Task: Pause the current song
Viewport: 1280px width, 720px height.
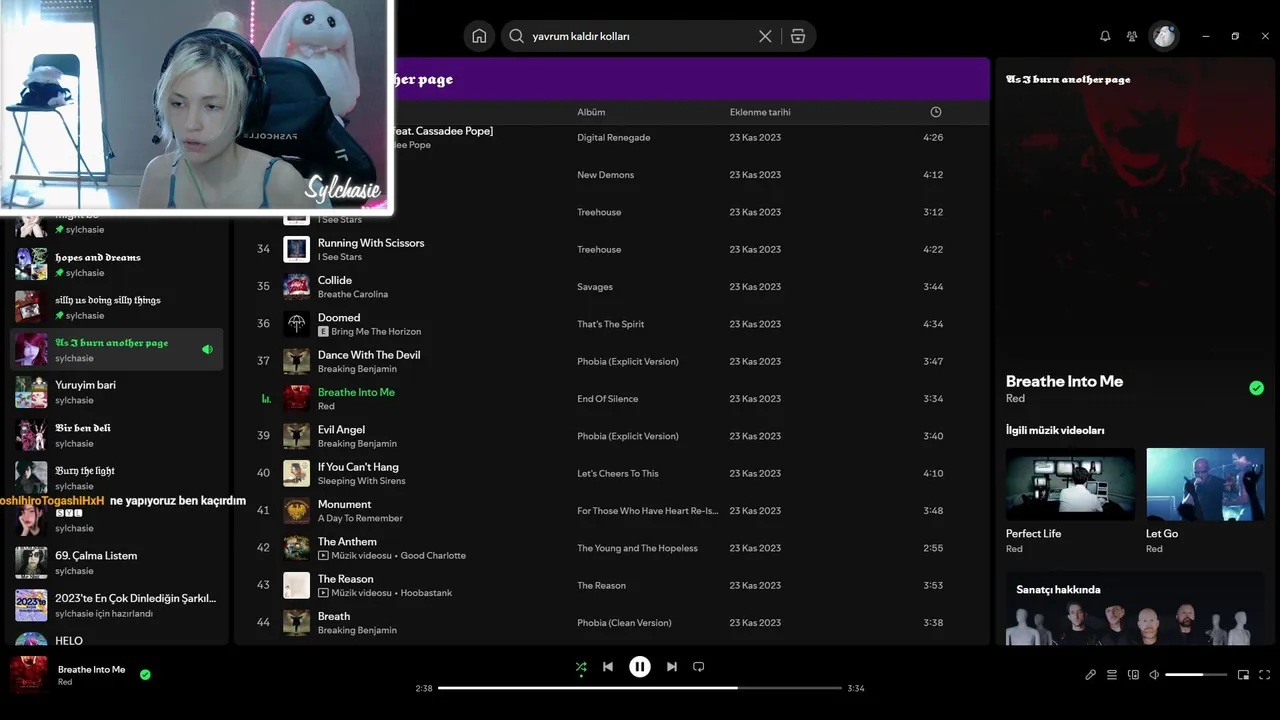Action: tap(640, 667)
